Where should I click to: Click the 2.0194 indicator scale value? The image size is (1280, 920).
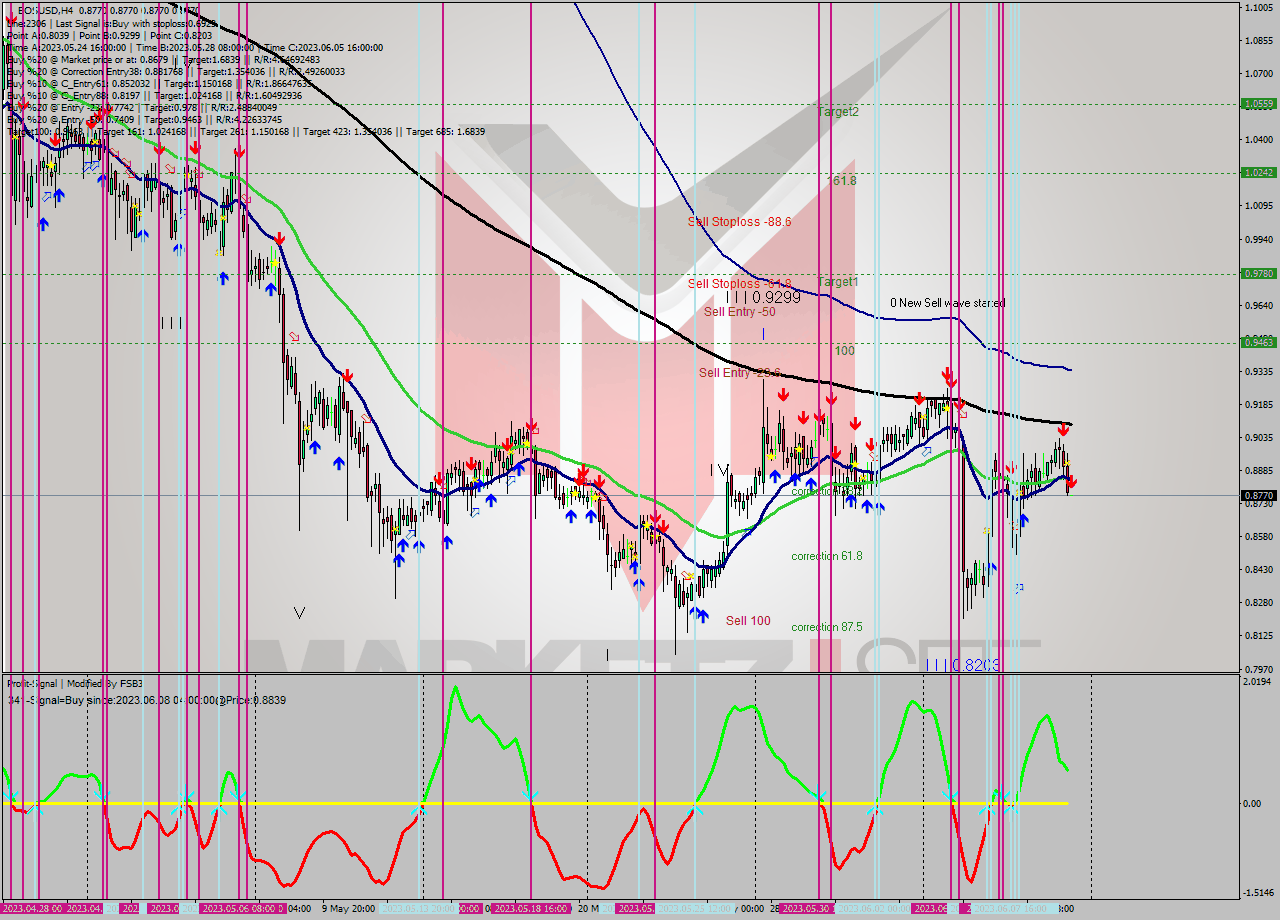(x=1257, y=682)
